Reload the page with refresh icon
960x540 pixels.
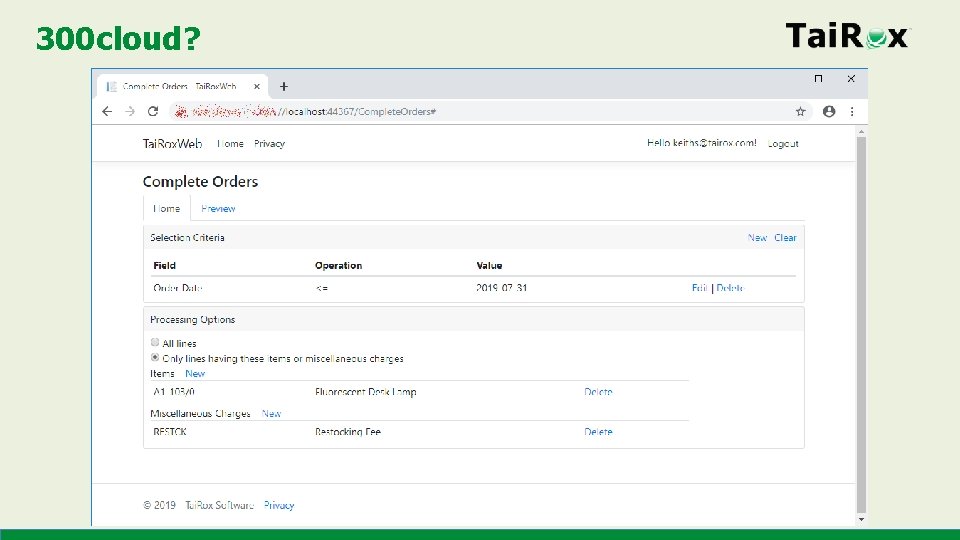pyautogui.click(x=153, y=111)
